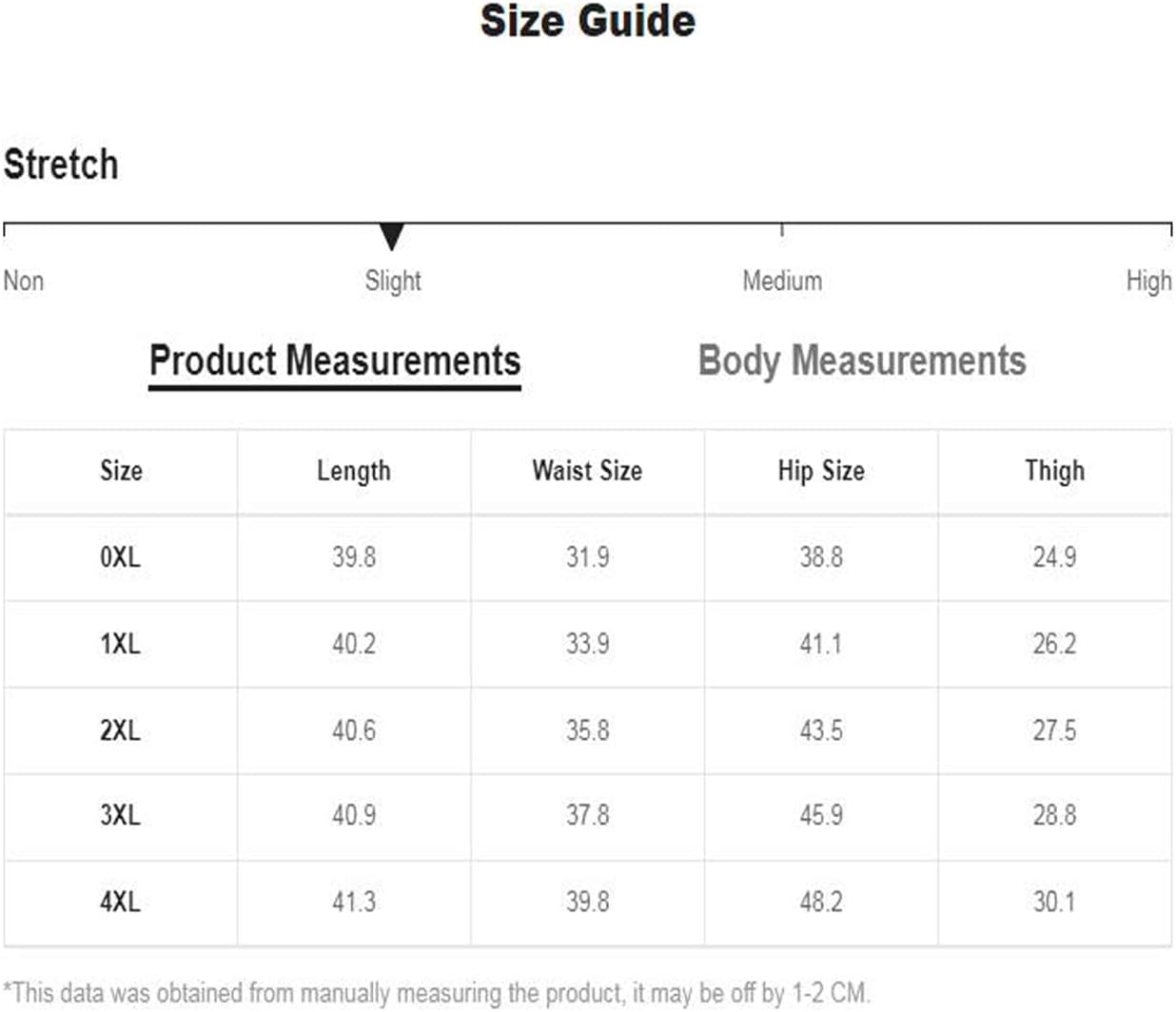This screenshot has height=1012, width=1176.
Task: Click the Hip Size column header
Action: 821,472
